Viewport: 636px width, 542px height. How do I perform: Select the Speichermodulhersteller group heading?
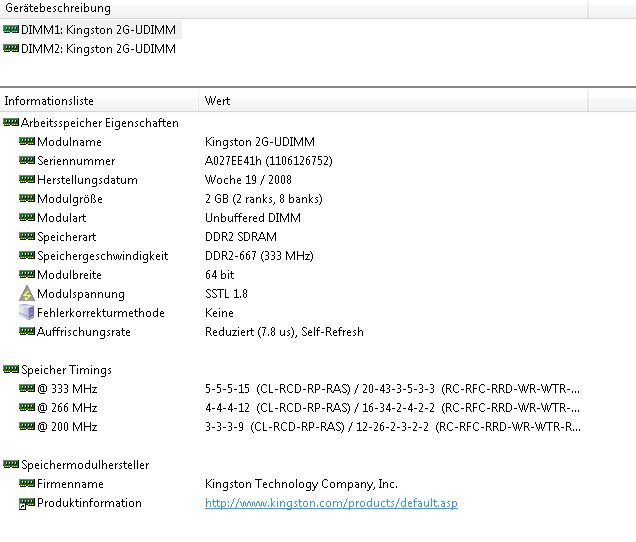(85, 465)
